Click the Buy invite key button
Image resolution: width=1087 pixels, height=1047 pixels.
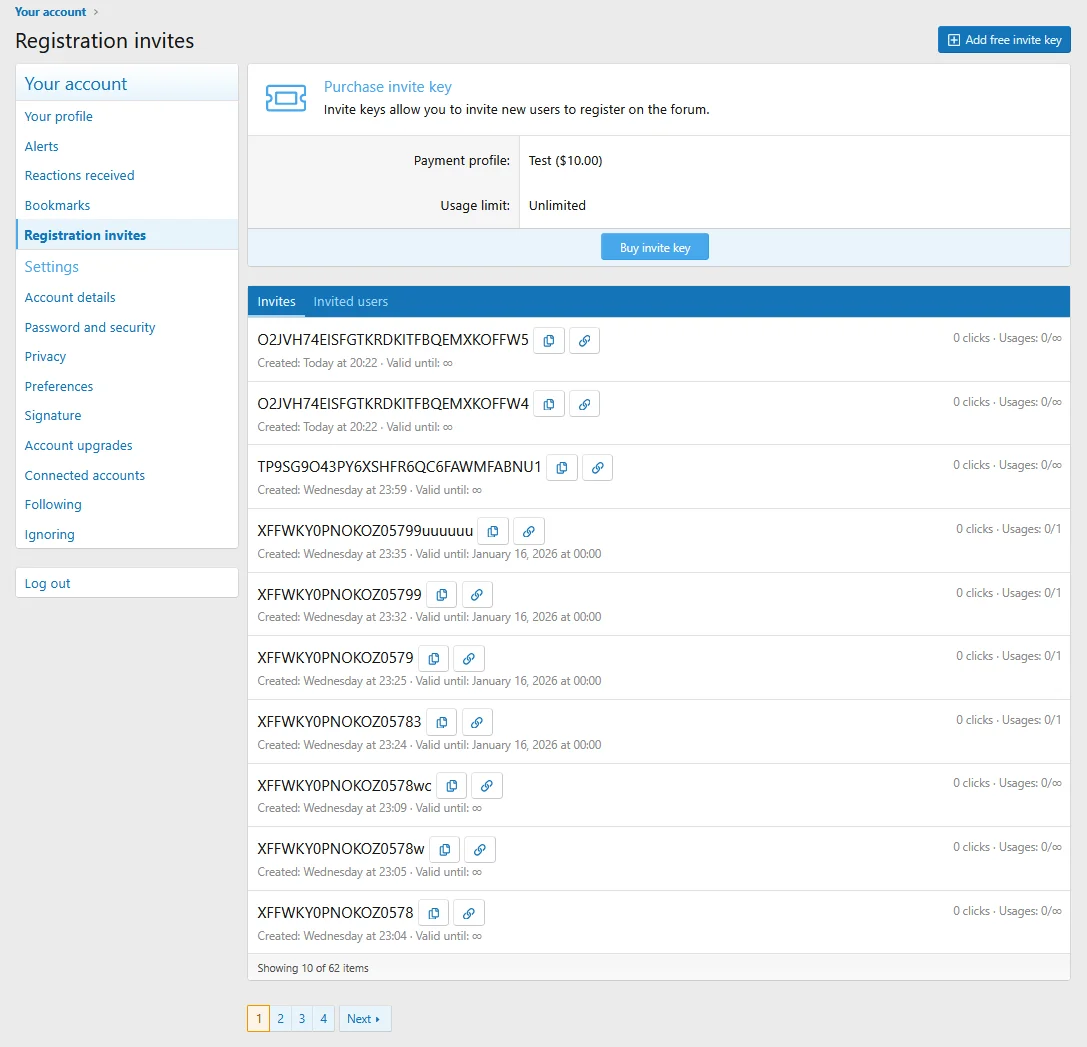654,246
